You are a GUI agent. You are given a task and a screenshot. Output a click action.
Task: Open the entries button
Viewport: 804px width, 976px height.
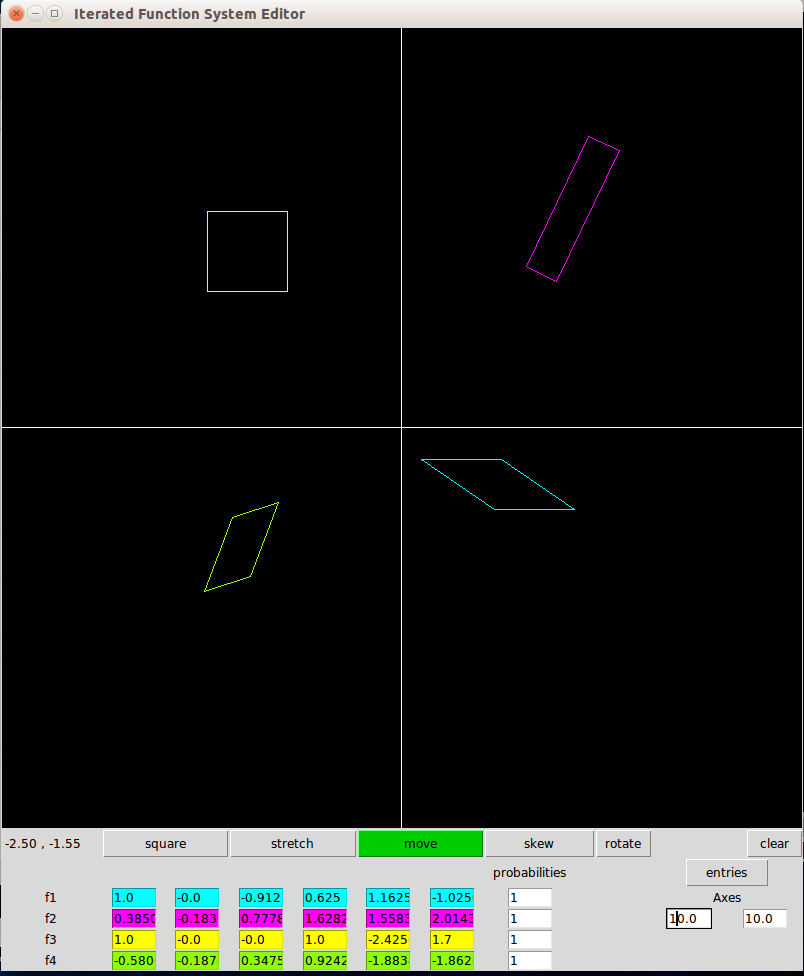726,873
